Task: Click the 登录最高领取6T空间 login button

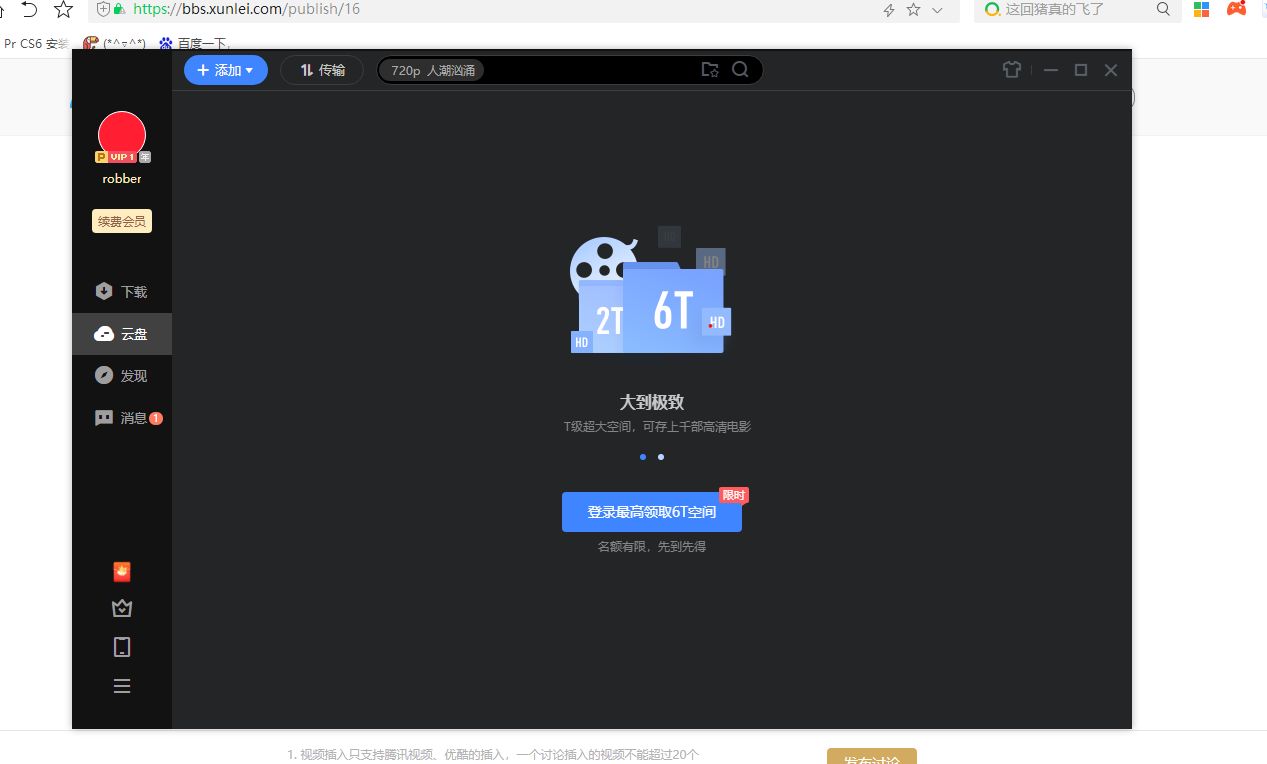Action: click(652, 511)
